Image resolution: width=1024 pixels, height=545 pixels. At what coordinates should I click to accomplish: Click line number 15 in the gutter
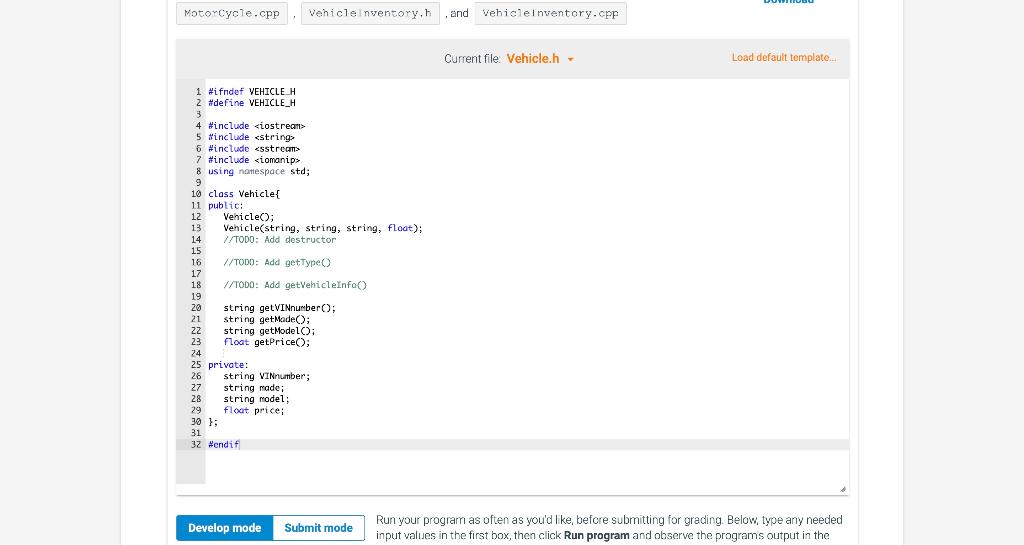[196, 251]
